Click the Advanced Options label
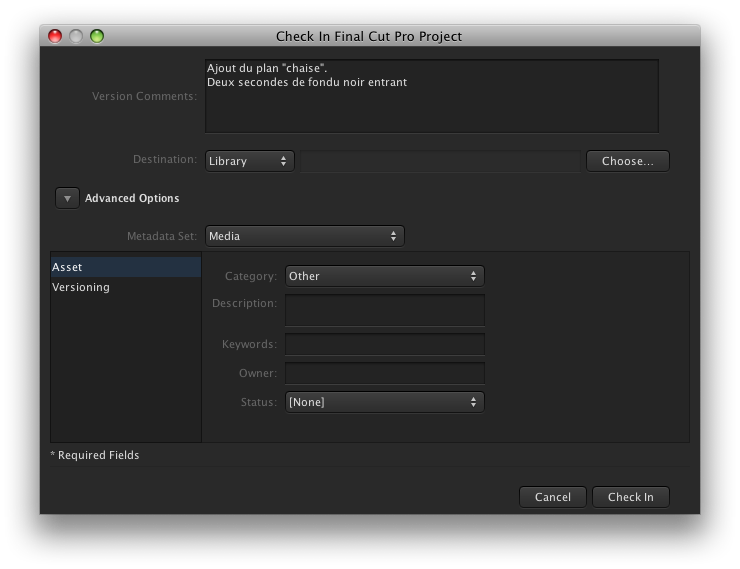The width and height of the screenshot is (740, 569). pyautogui.click(x=132, y=198)
